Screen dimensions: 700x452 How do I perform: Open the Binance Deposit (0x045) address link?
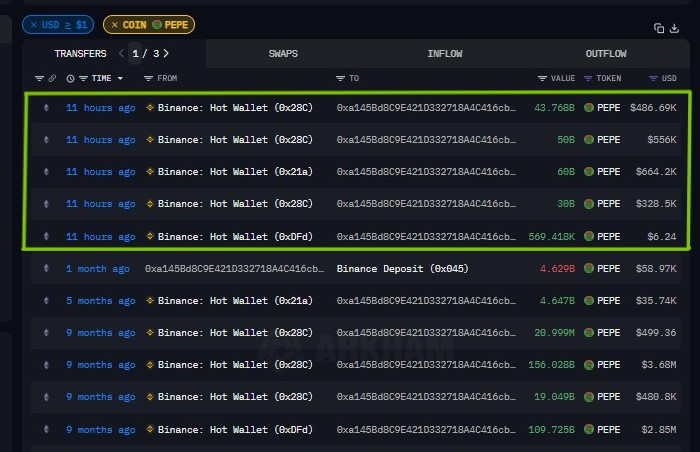pos(393,269)
